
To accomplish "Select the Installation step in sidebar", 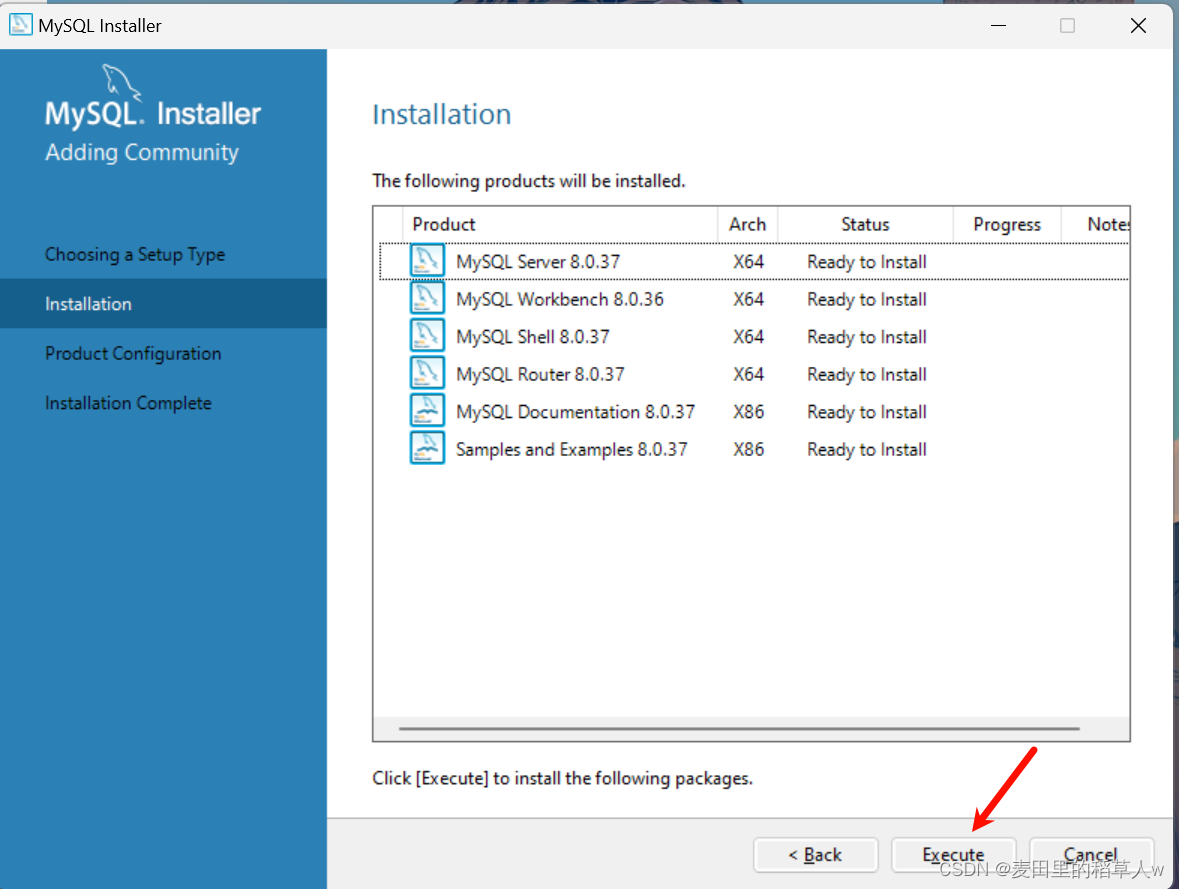I will click(x=163, y=304).
